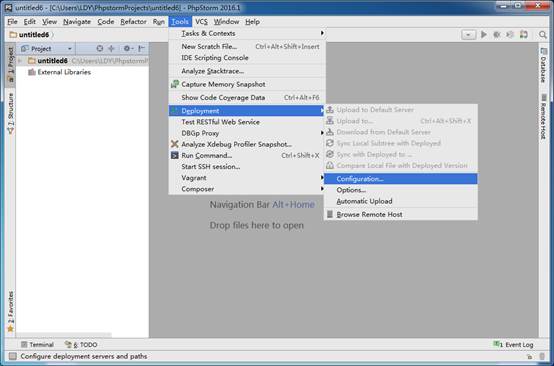The width and height of the screenshot is (554, 366).
Task: Expand the DBGp Proxy submenu
Action: [247, 134]
